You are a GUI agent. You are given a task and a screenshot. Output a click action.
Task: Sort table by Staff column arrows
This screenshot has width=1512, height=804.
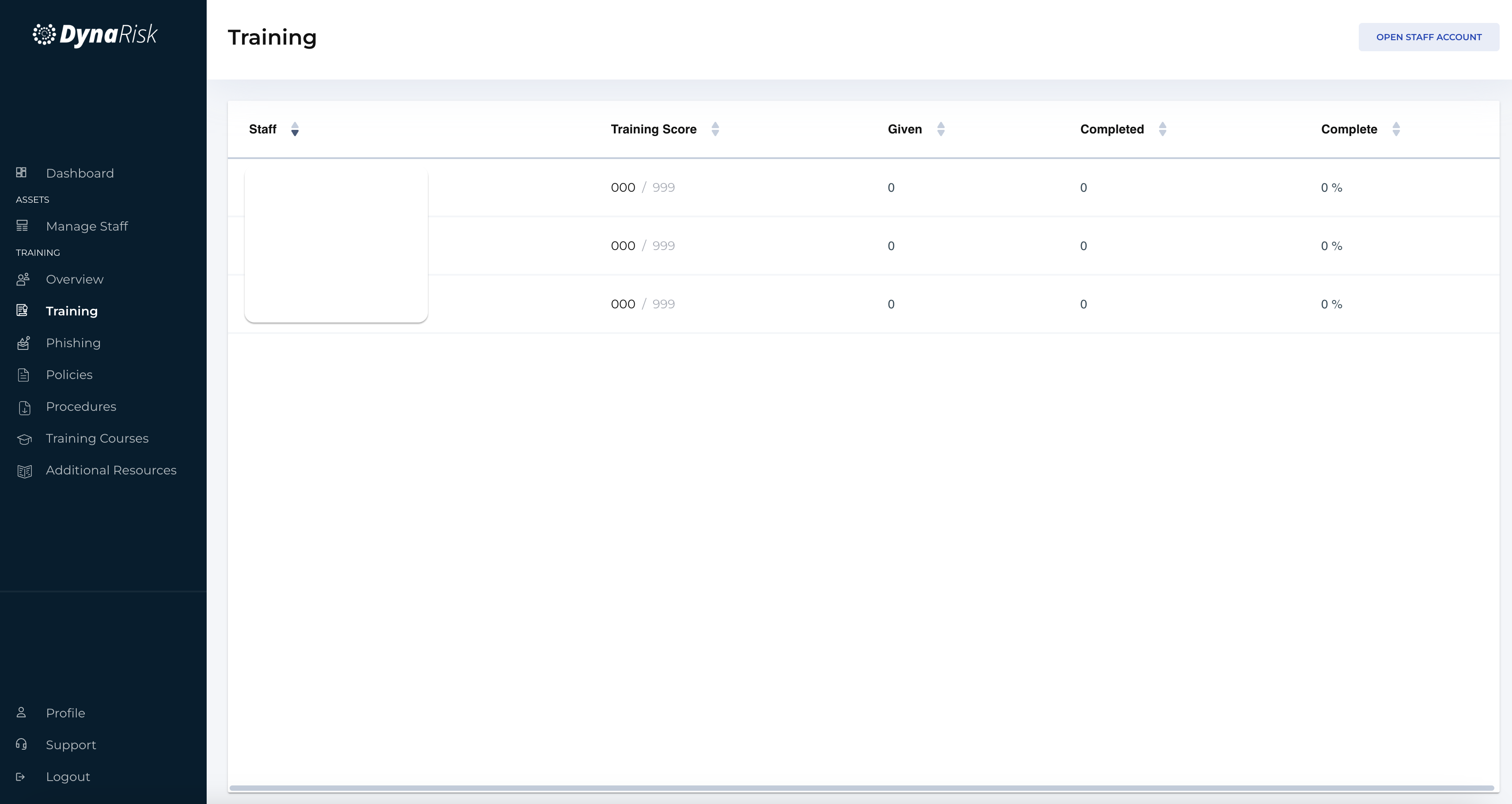click(x=295, y=129)
